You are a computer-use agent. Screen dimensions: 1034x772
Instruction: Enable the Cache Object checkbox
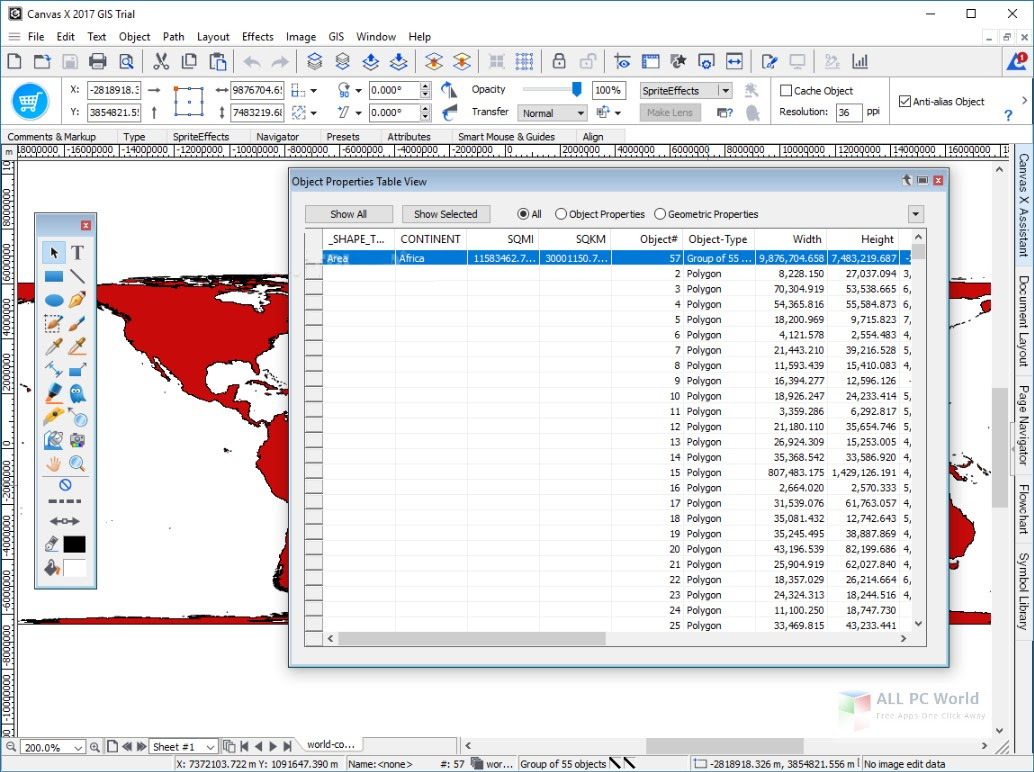(x=786, y=91)
